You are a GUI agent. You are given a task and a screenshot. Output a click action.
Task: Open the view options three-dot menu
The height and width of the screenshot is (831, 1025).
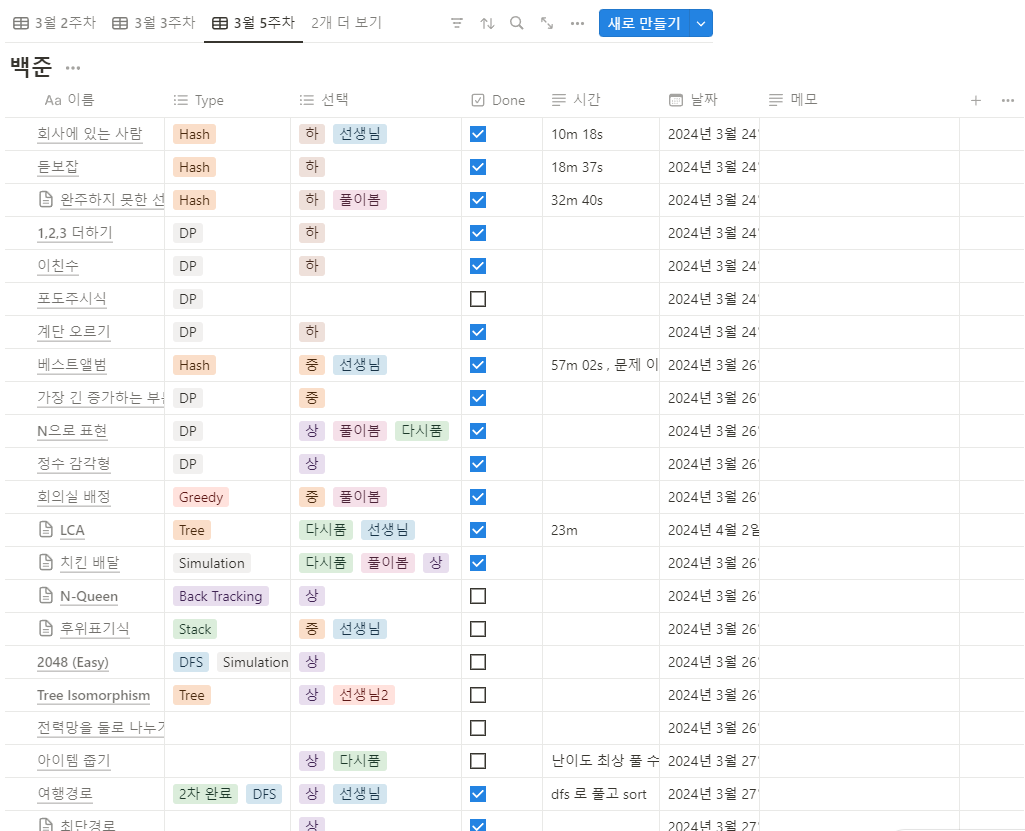(577, 24)
